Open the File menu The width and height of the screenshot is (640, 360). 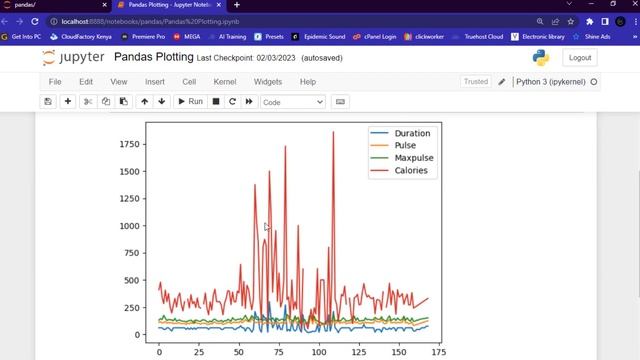[x=55, y=82]
